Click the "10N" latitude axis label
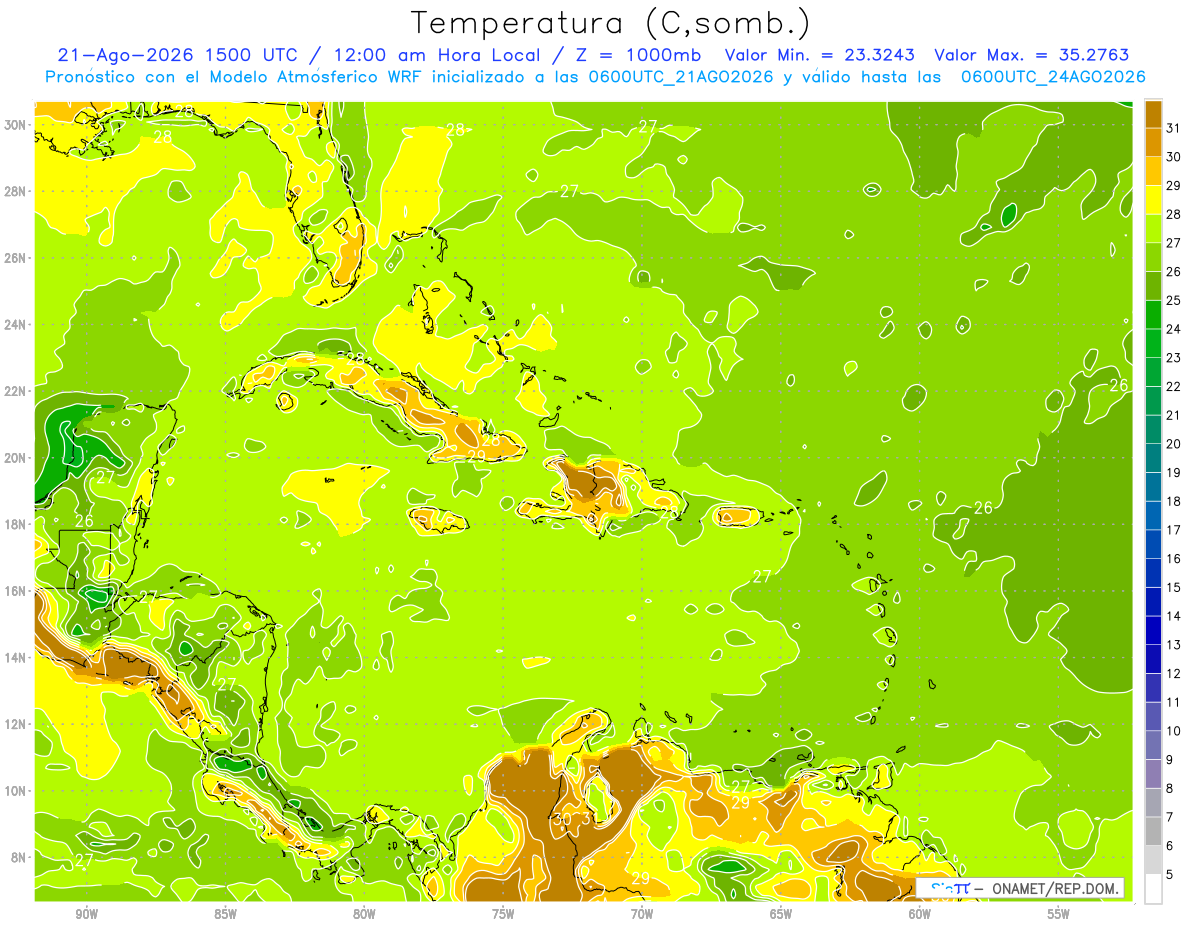The width and height of the screenshot is (1200, 927). coord(16,790)
